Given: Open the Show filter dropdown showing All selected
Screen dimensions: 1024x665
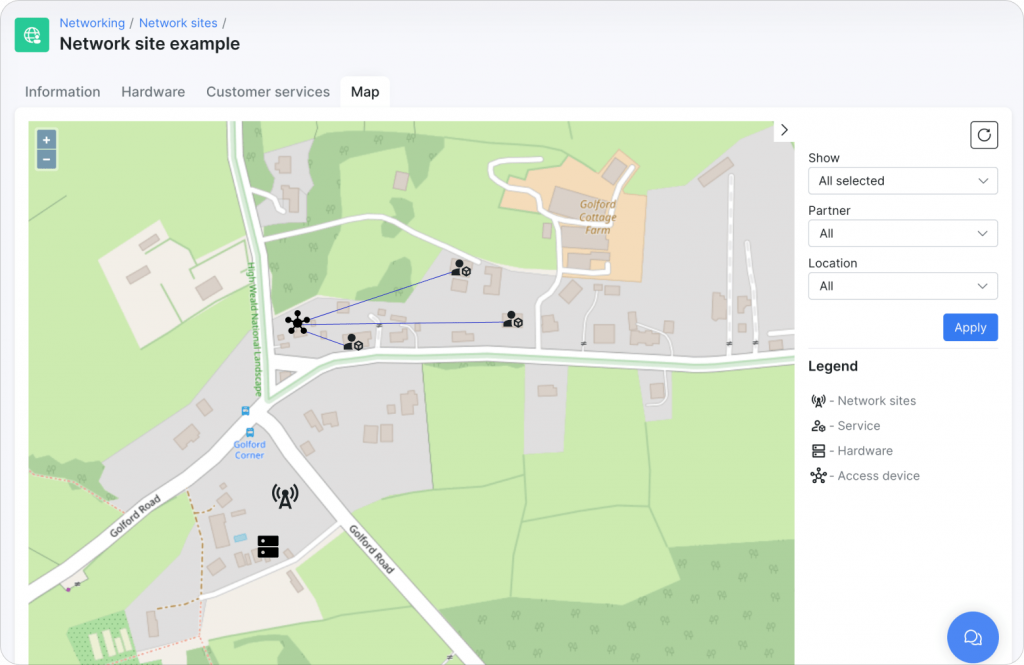Looking at the screenshot, I should click(902, 180).
